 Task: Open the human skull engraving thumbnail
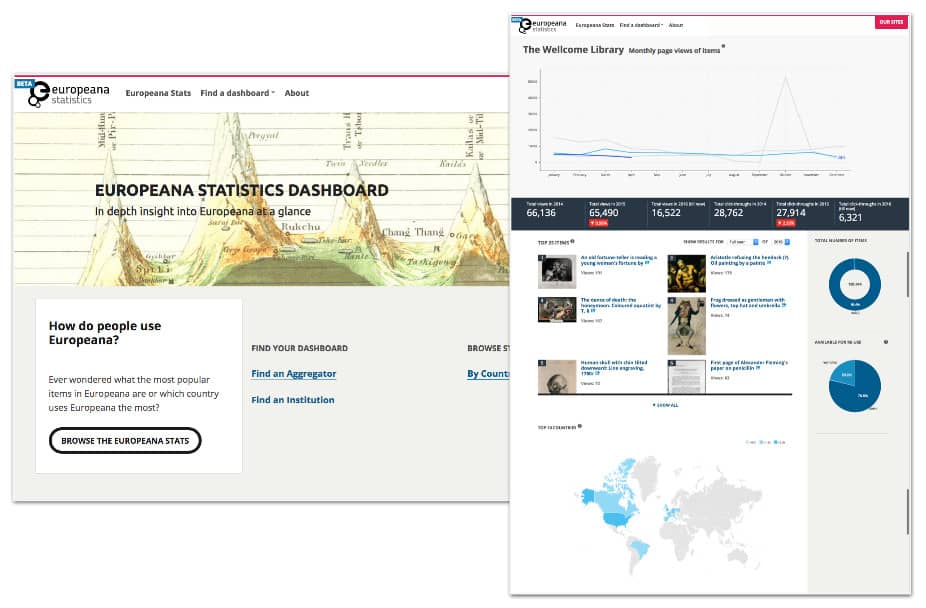click(x=557, y=377)
